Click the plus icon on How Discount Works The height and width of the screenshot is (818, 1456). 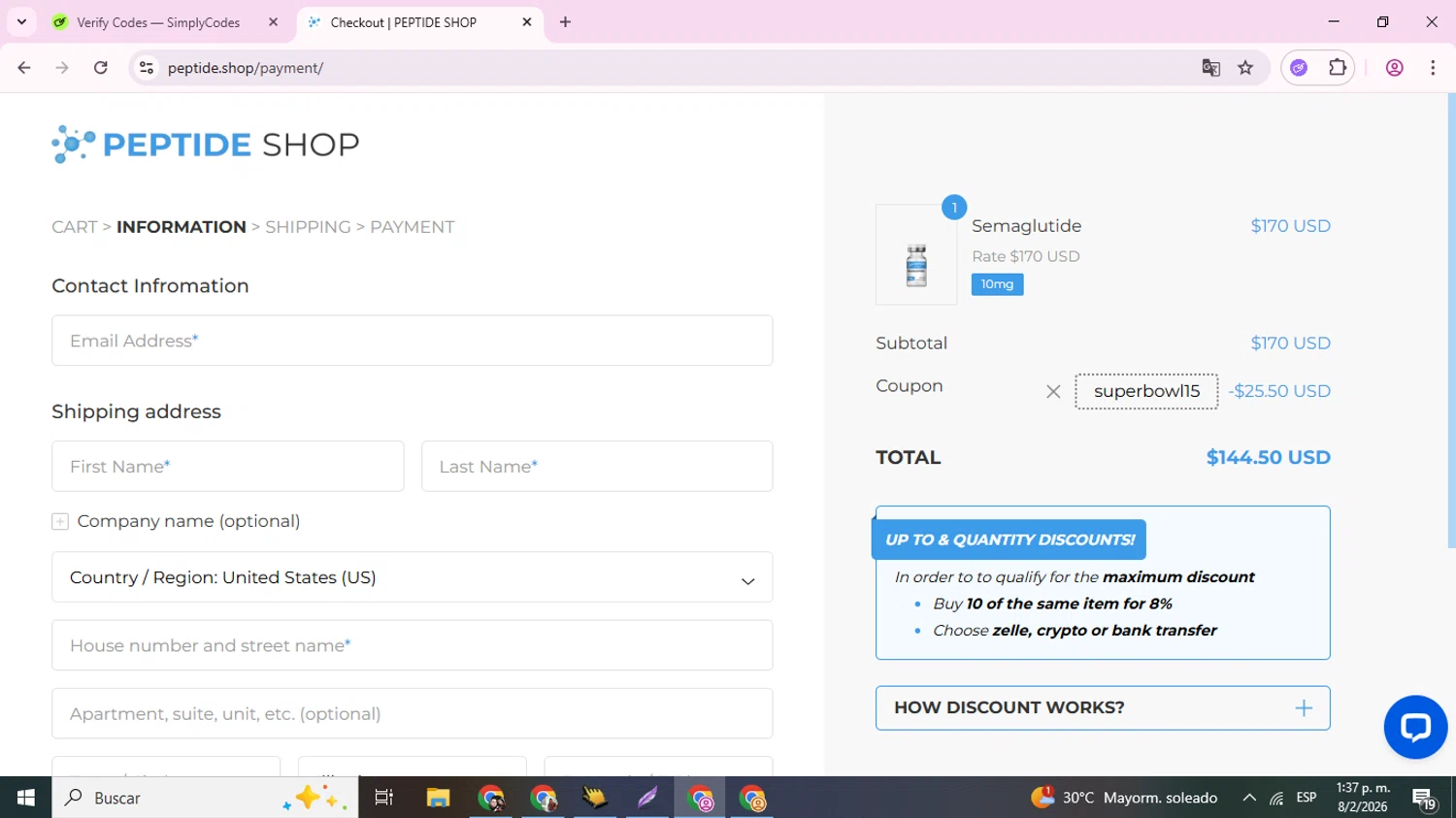(1304, 708)
